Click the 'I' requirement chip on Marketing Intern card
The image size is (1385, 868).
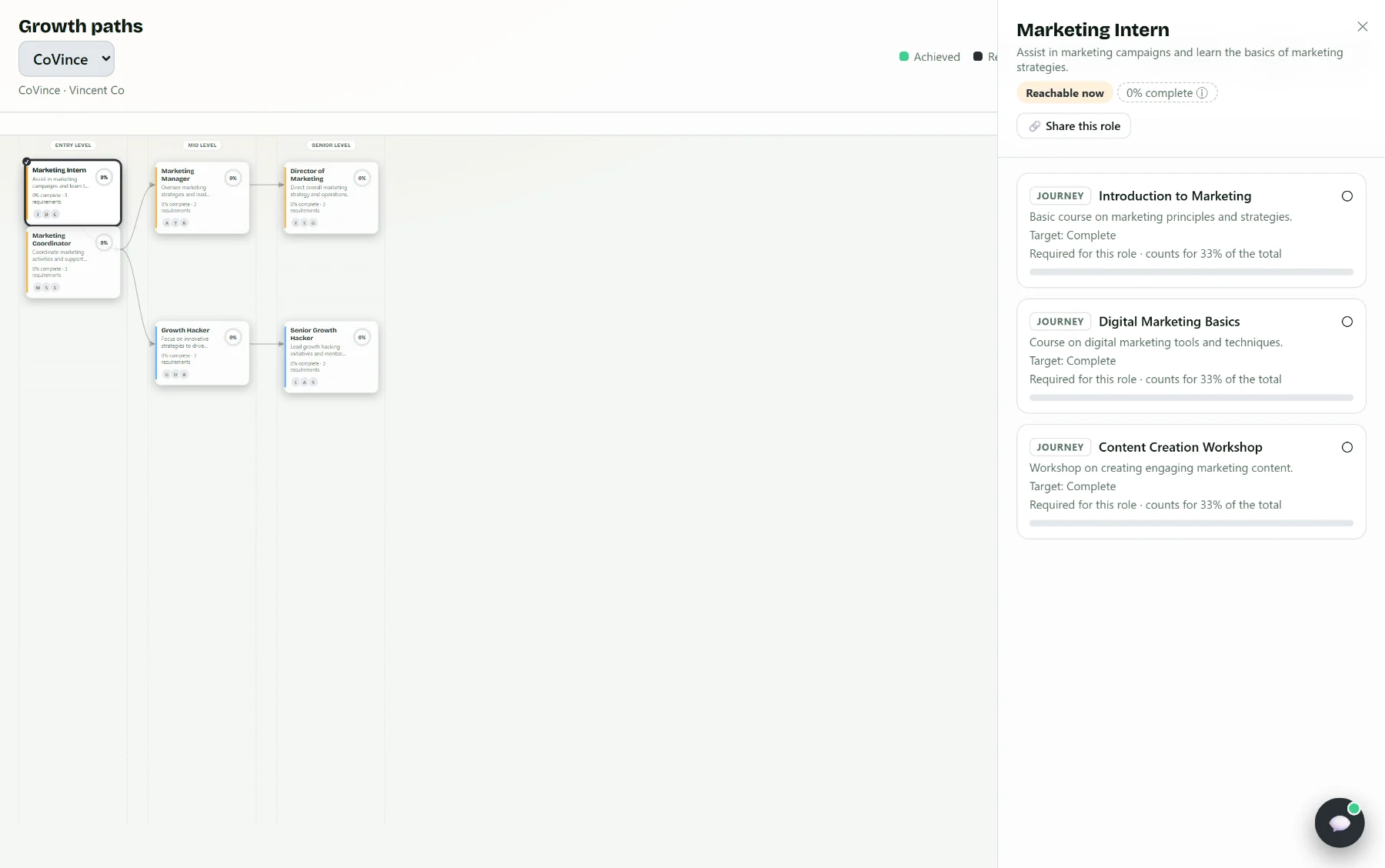[38, 215]
